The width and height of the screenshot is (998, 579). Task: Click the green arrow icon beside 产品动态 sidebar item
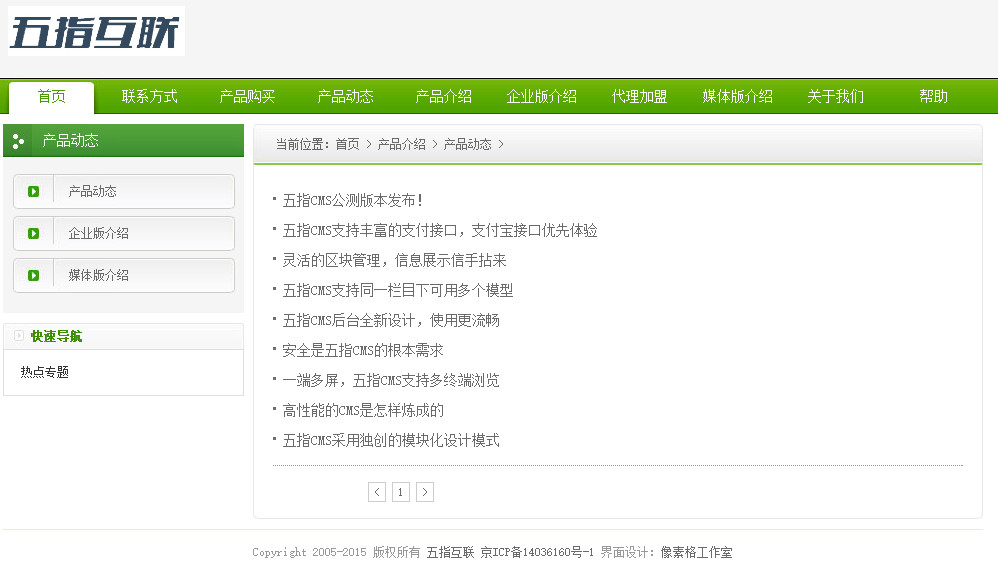(x=33, y=191)
